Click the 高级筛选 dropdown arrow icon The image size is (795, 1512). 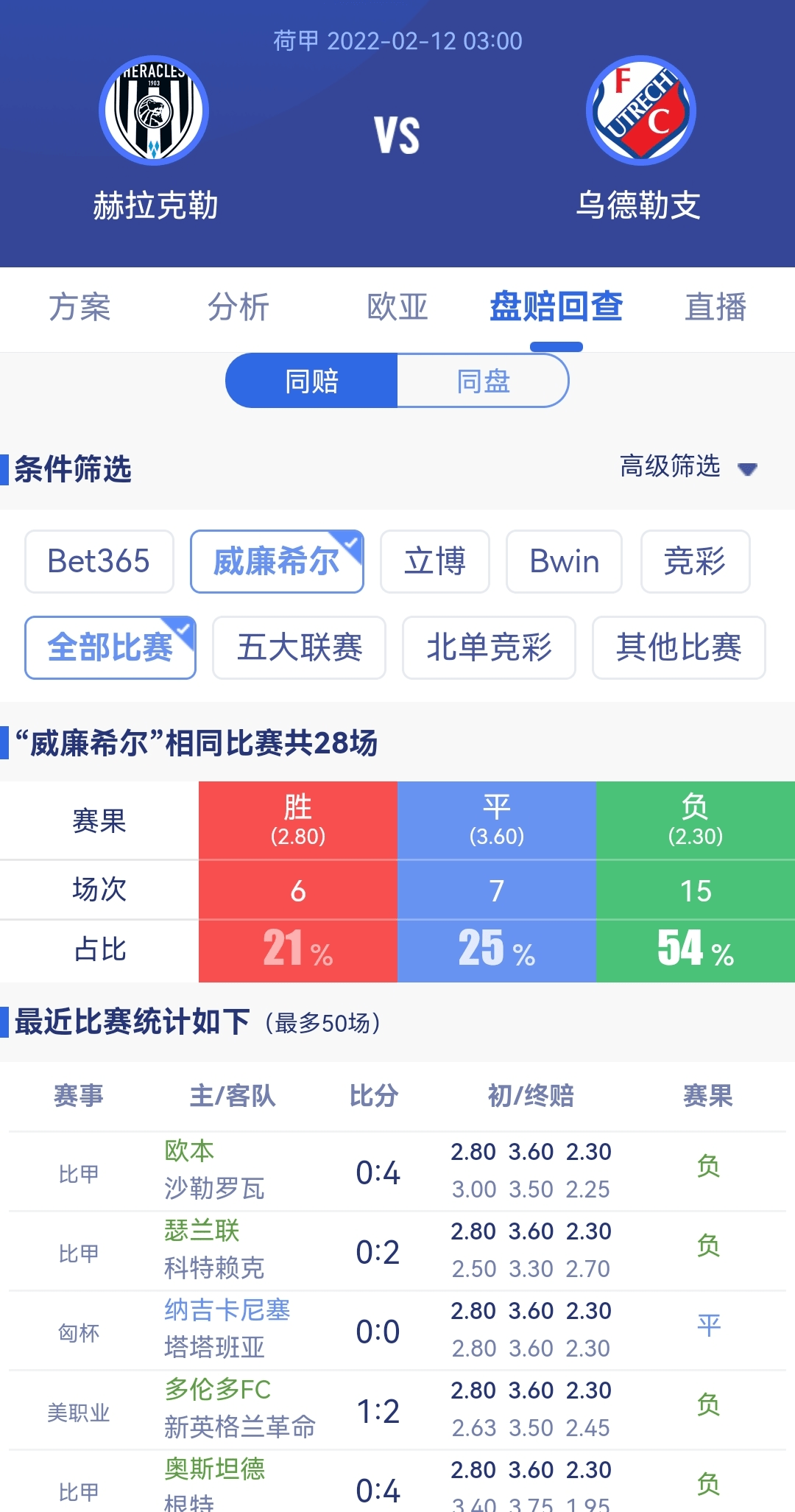coord(747,469)
